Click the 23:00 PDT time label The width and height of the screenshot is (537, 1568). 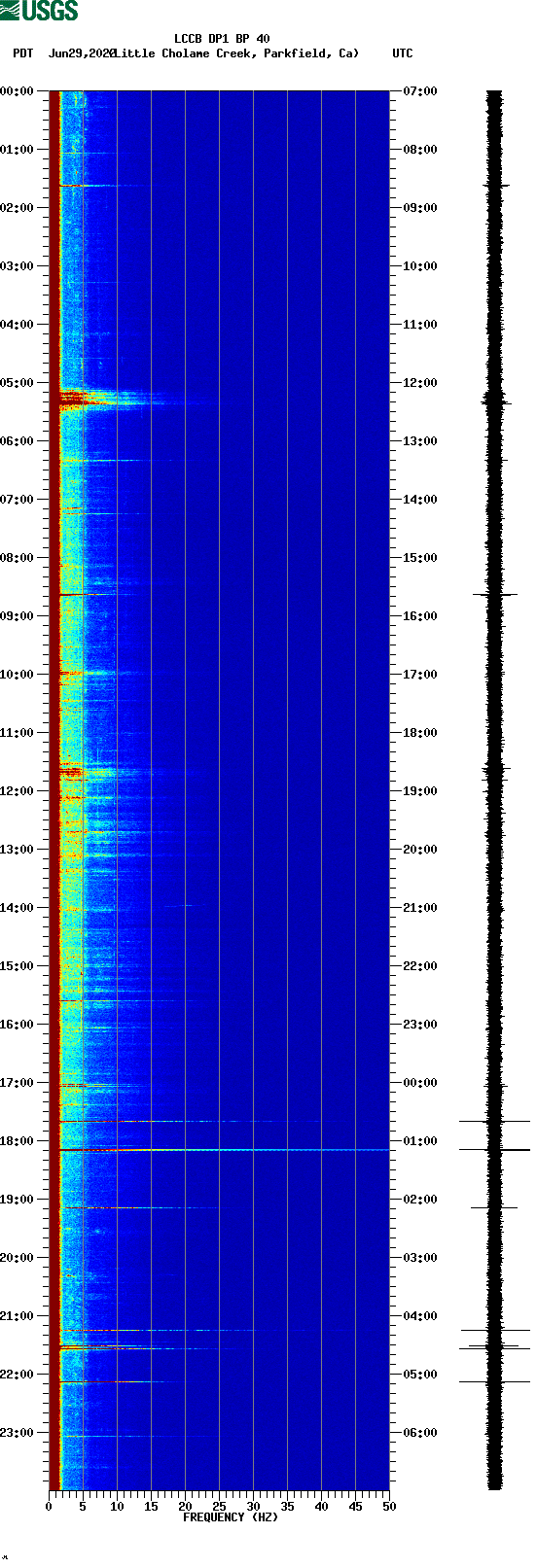(x=18, y=1433)
